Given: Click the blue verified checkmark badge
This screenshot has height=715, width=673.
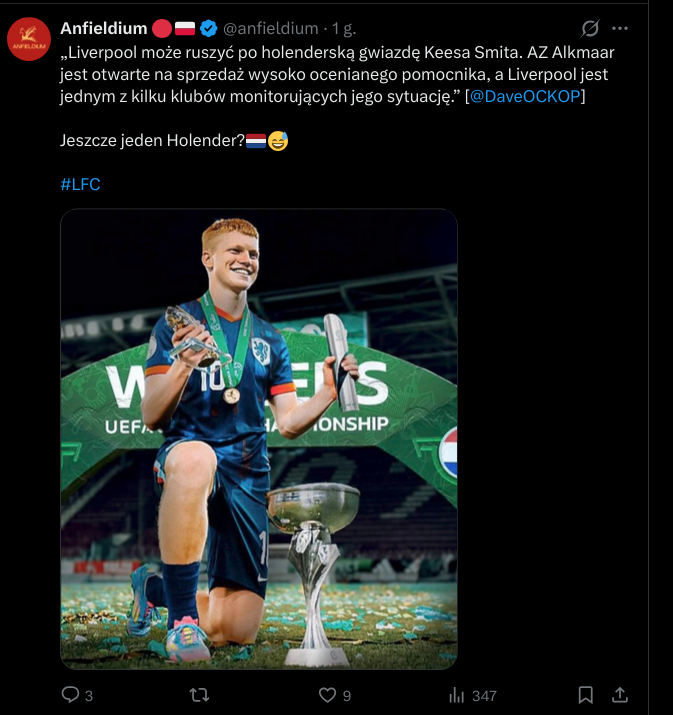Looking at the screenshot, I should tap(209, 28).
